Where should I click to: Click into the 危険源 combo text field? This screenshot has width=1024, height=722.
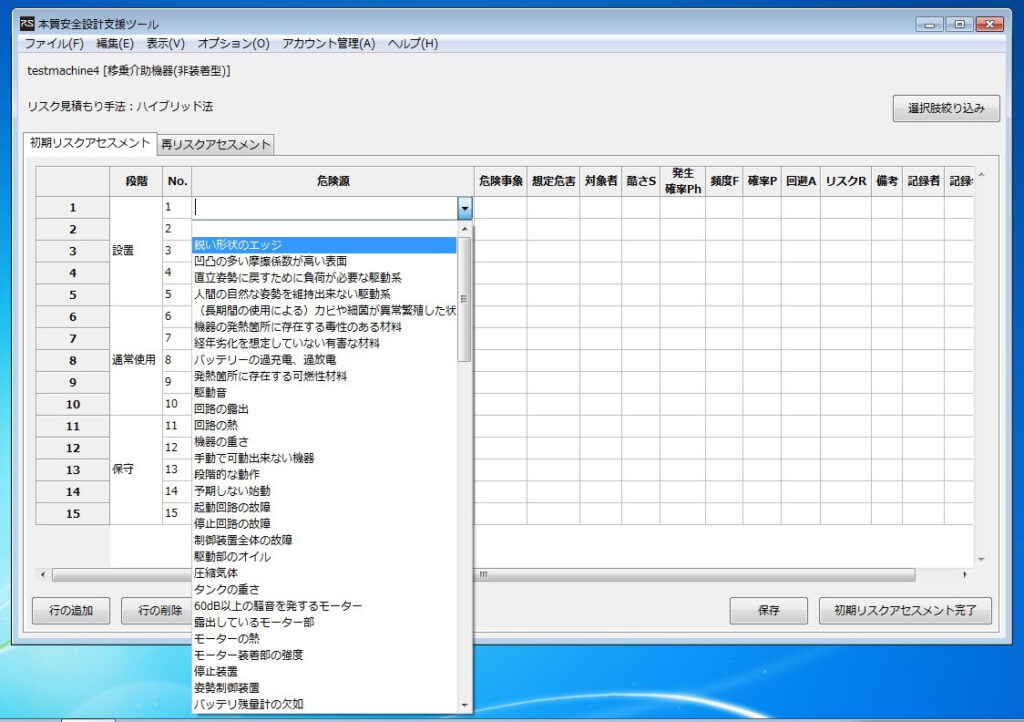(325, 208)
